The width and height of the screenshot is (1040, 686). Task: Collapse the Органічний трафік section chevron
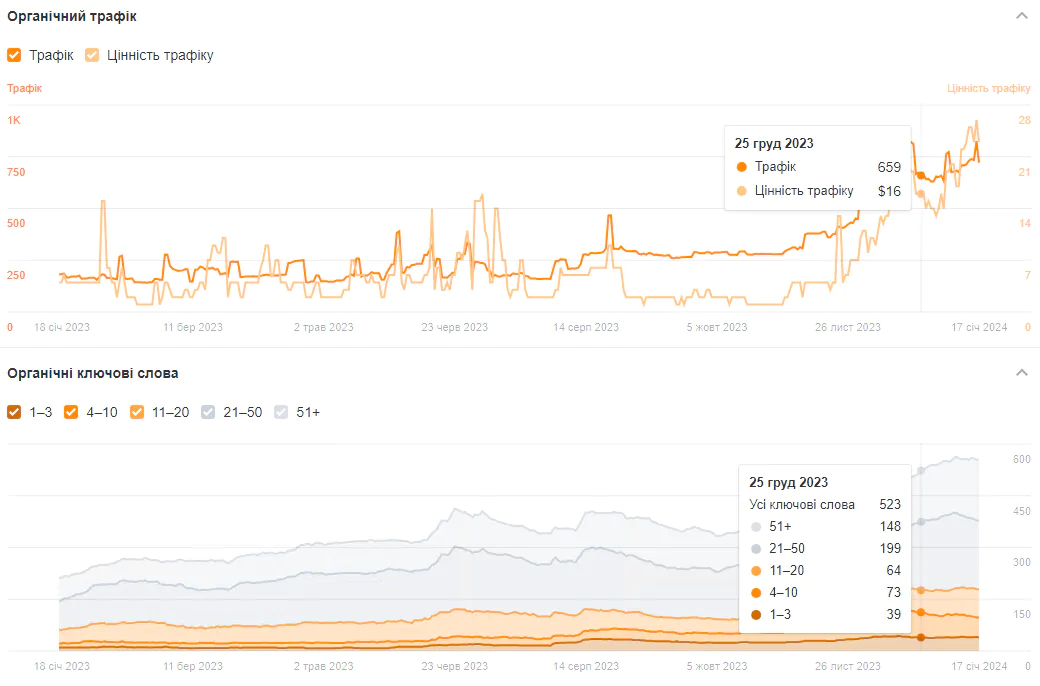click(x=1021, y=16)
